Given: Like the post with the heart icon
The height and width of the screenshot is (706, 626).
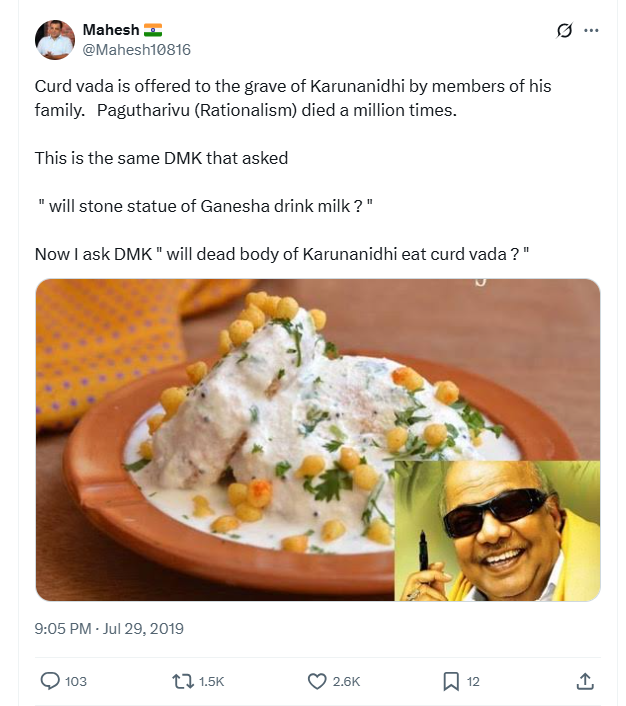Looking at the screenshot, I should (x=317, y=681).
